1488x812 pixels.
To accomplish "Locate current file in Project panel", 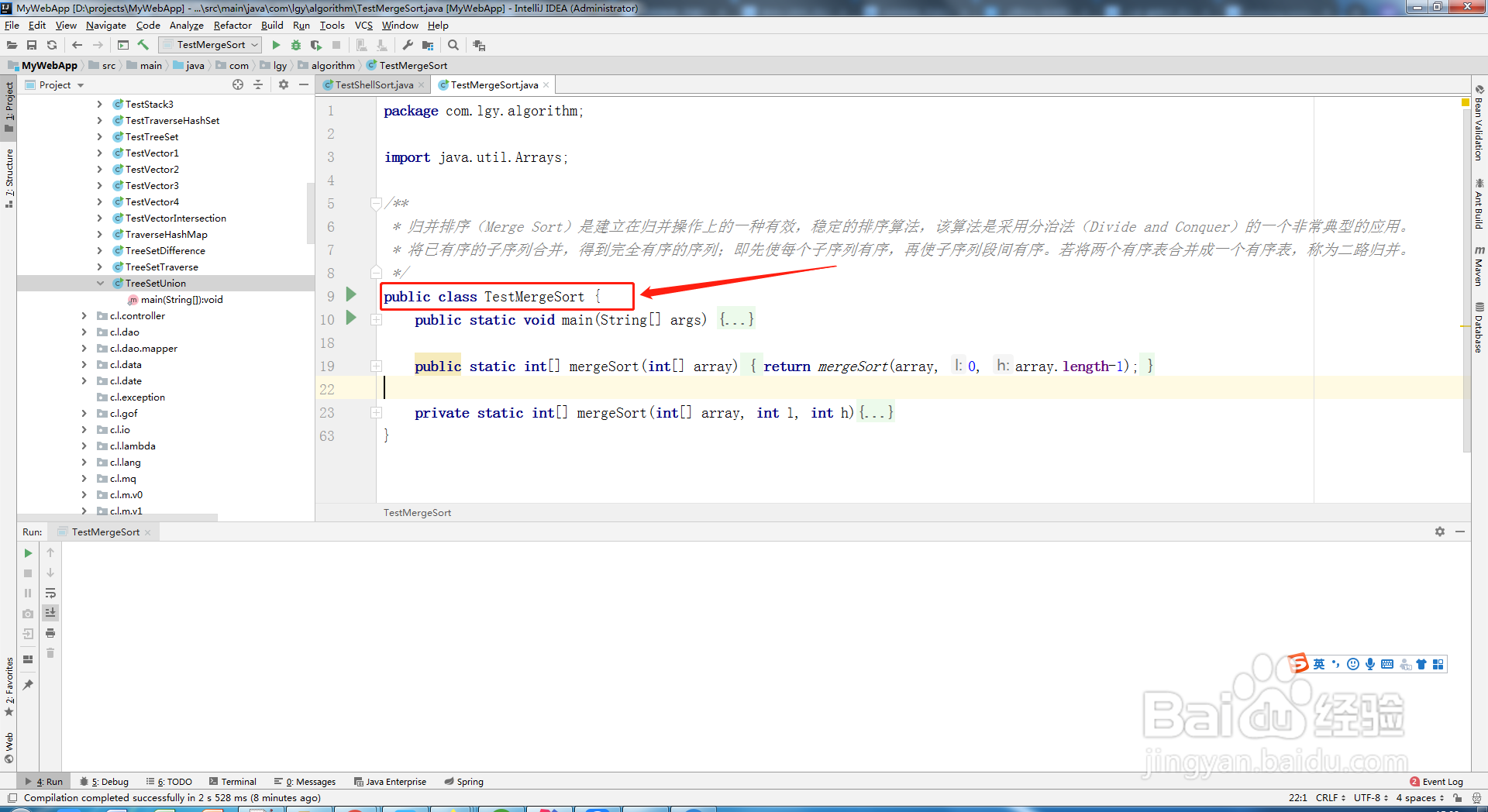I will 238,85.
